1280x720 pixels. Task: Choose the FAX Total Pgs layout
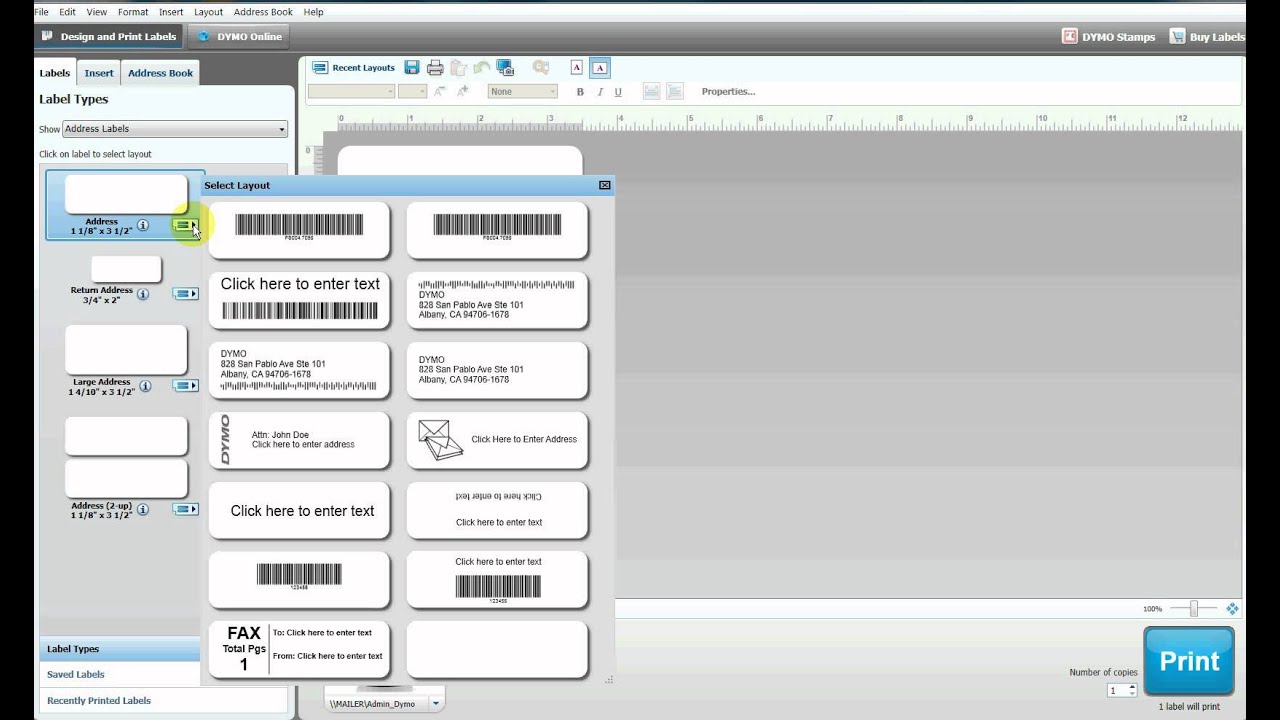click(299, 648)
